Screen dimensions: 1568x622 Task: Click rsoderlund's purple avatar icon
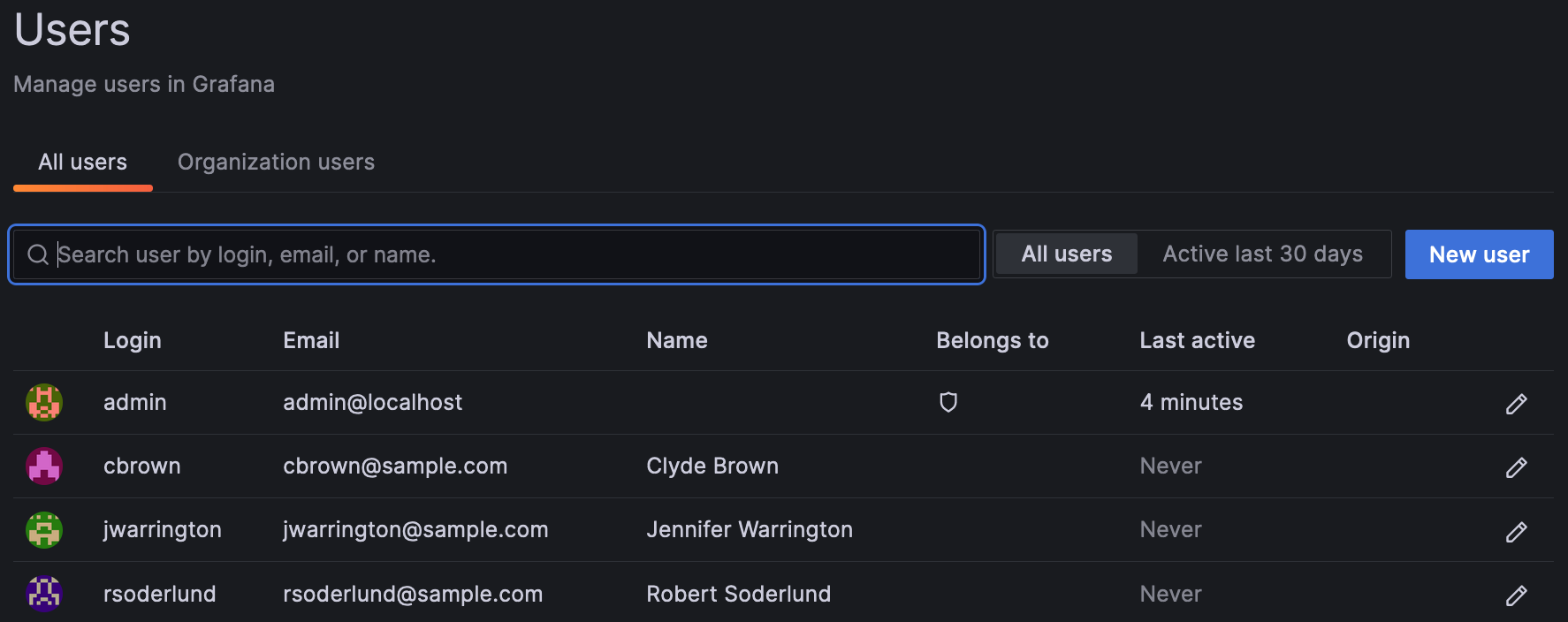pyautogui.click(x=44, y=594)
